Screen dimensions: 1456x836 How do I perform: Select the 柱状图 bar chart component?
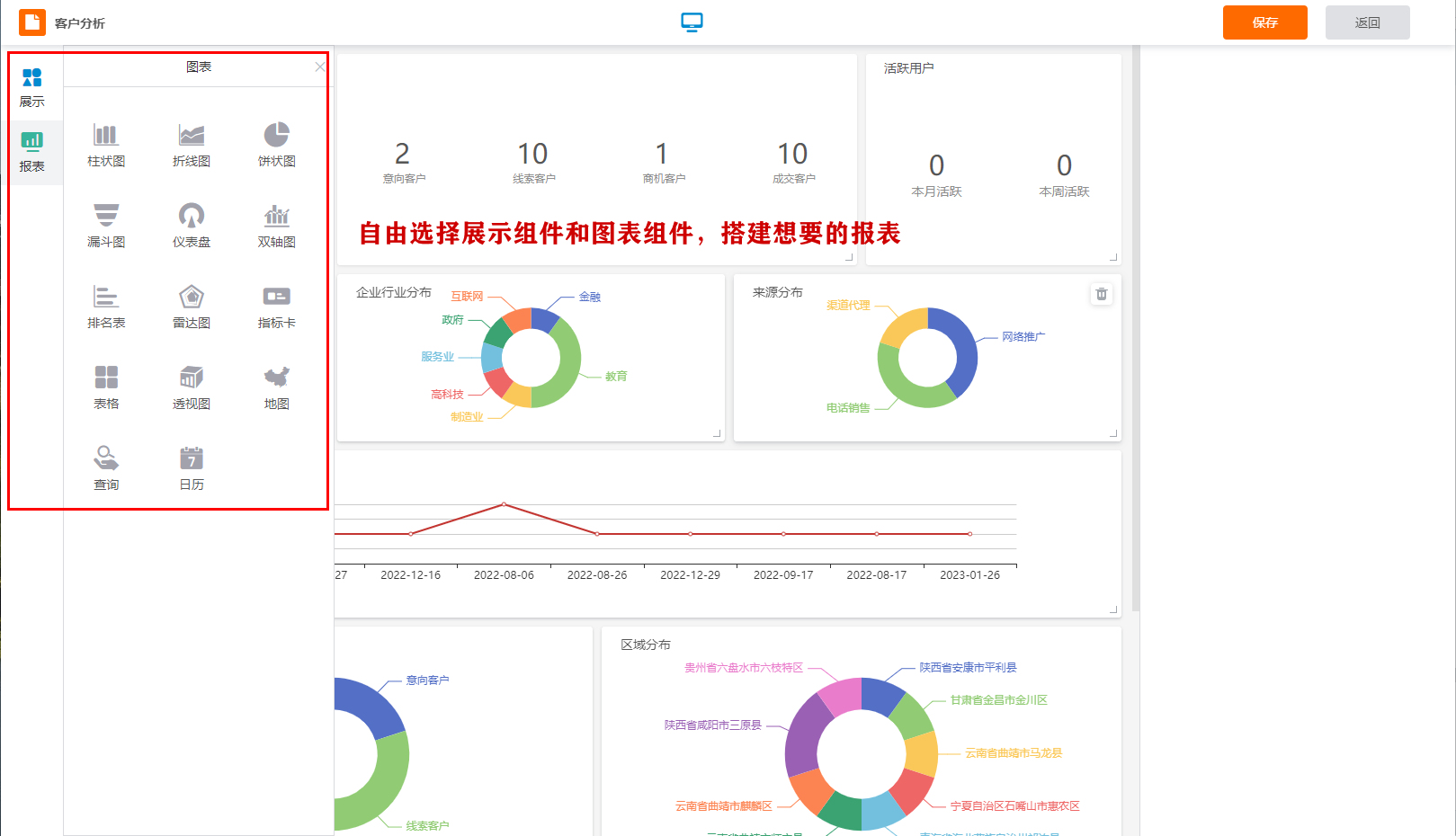pyautogui.click(x=105, y=145)
